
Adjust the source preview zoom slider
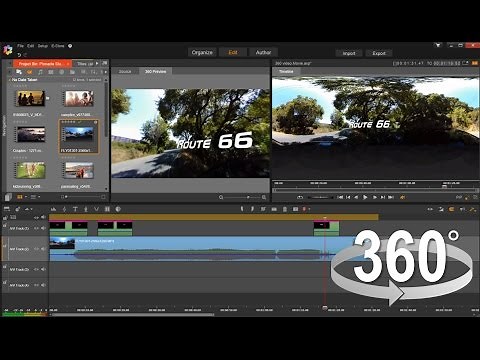click(x=242, y=197)
